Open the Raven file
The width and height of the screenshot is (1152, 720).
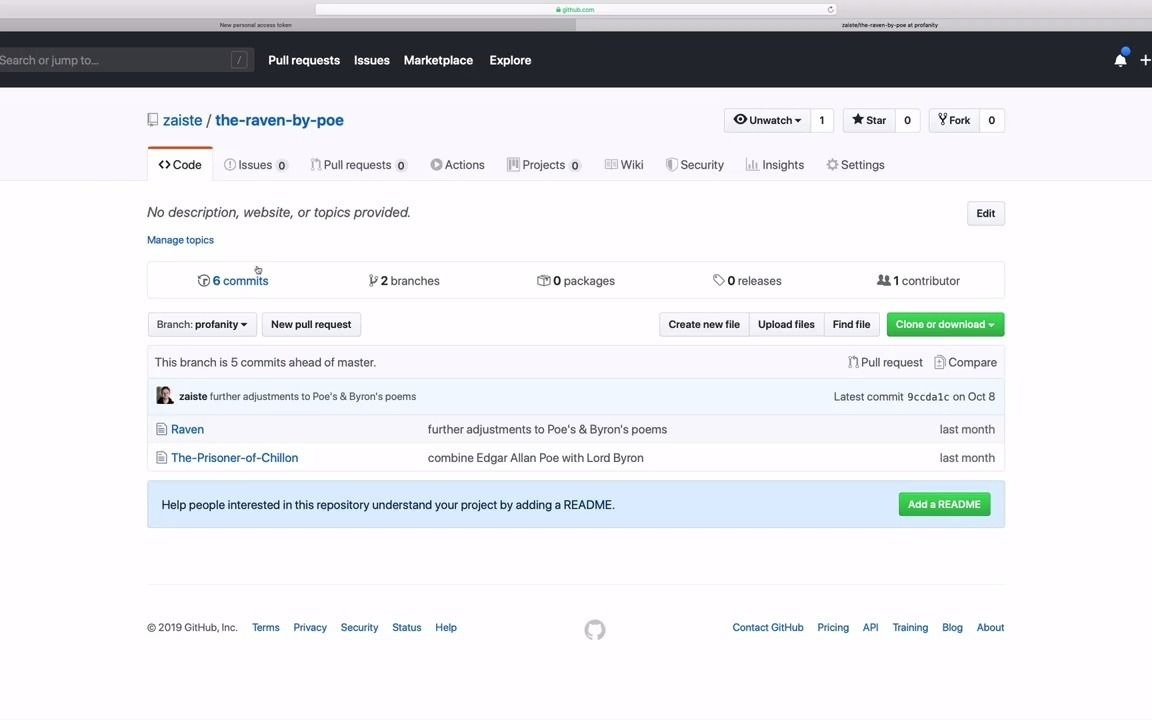click(x=187, y=429)
